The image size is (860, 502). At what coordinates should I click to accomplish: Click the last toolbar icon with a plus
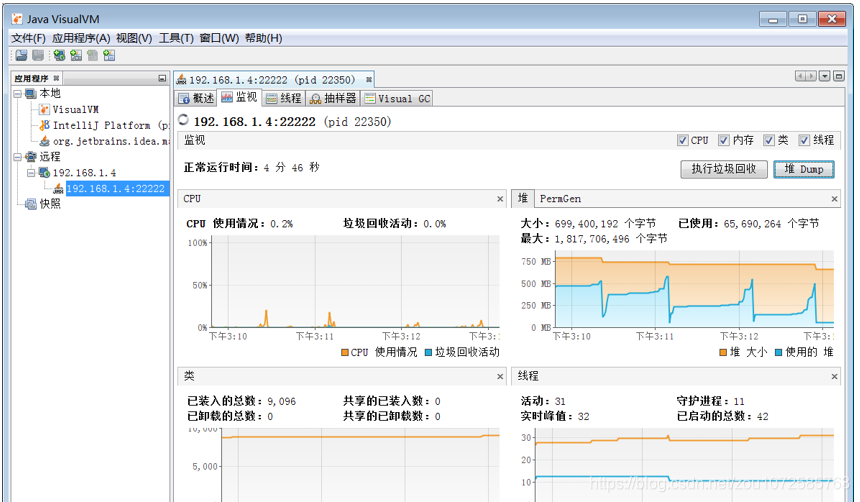(x=109, y=55)
